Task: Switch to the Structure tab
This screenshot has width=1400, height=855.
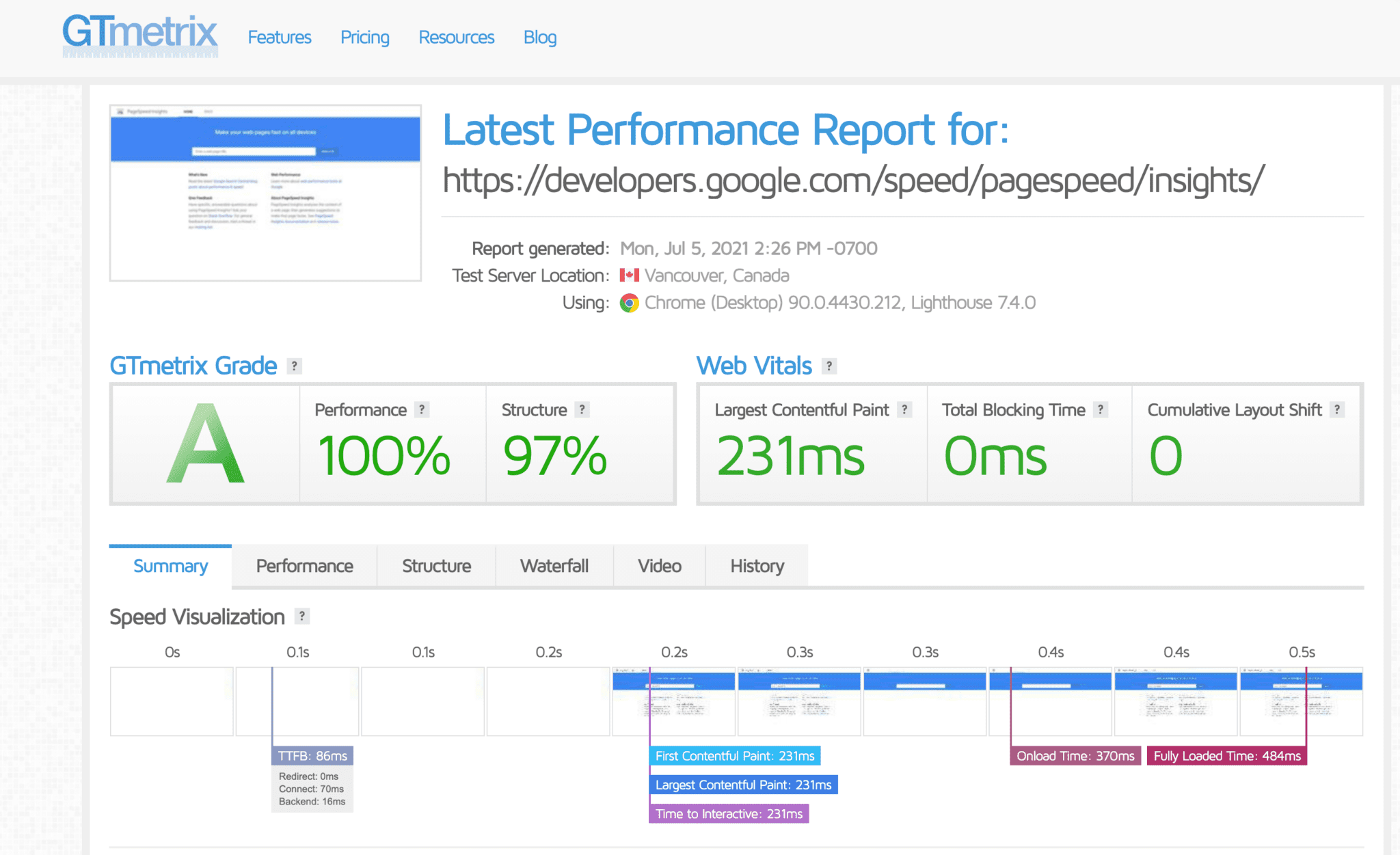Action: (x=436, y=566)
